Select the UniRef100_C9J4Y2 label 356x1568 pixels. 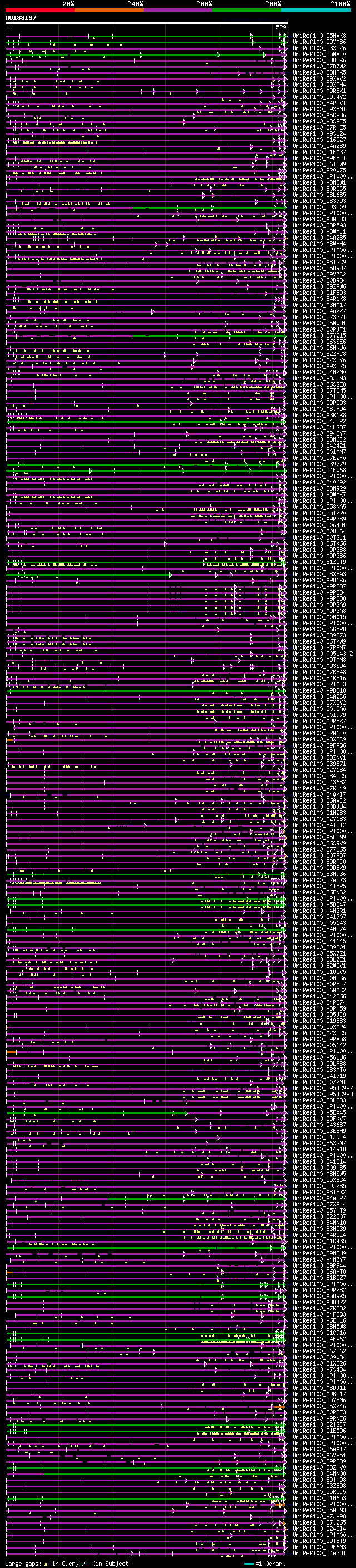pyautogui.click(x=319, y=97)
